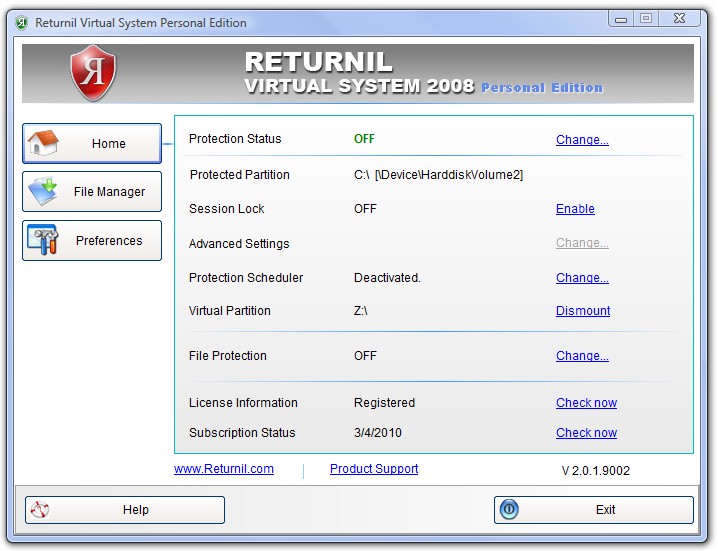
Task: Click the Exit button
Action: [x=593, y=510]
